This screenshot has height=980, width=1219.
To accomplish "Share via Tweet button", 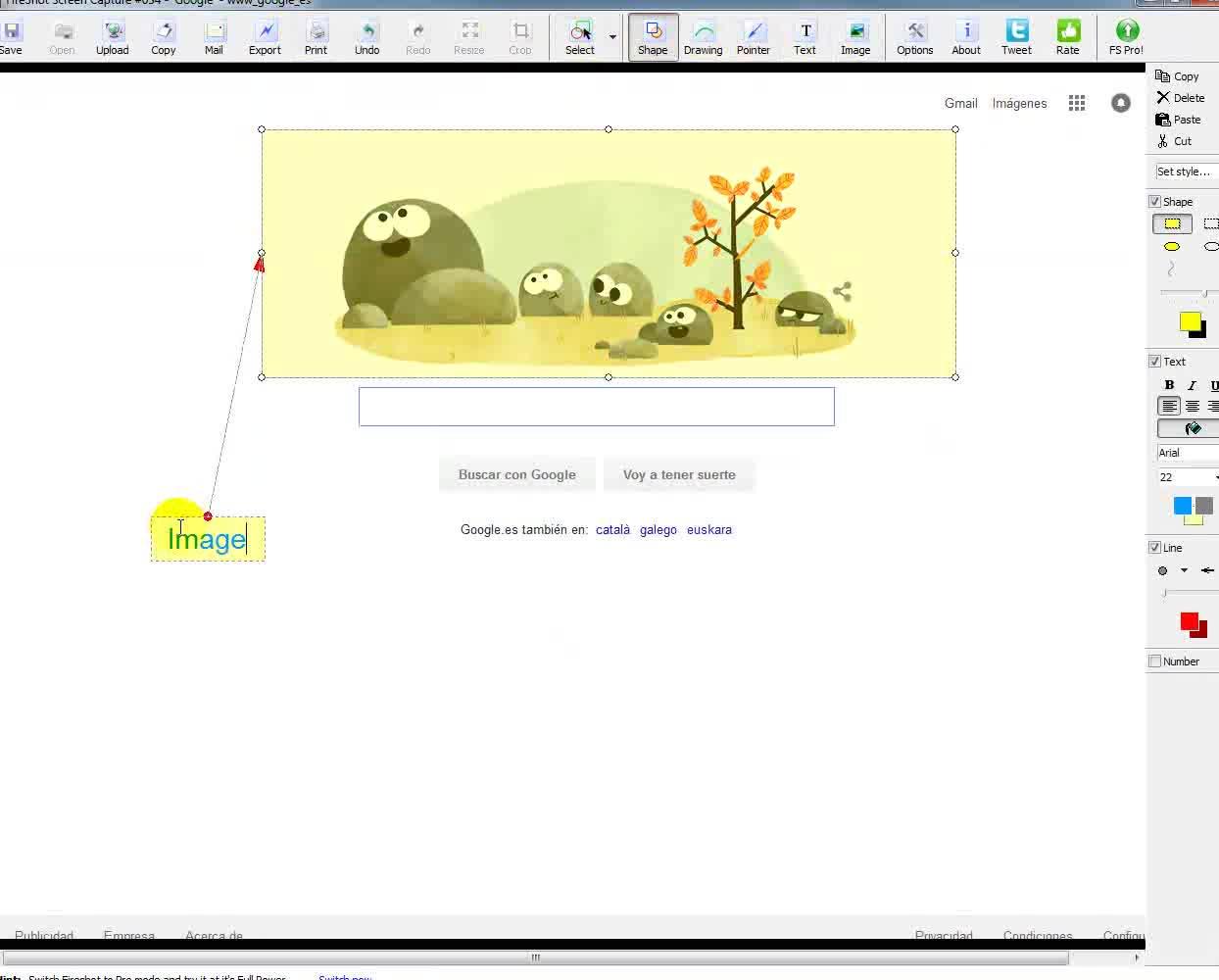I will coord(1016,38).
